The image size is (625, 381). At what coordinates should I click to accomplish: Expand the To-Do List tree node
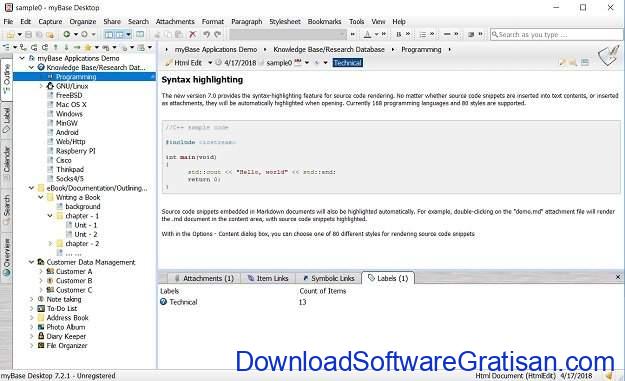[x=31, y=308]
